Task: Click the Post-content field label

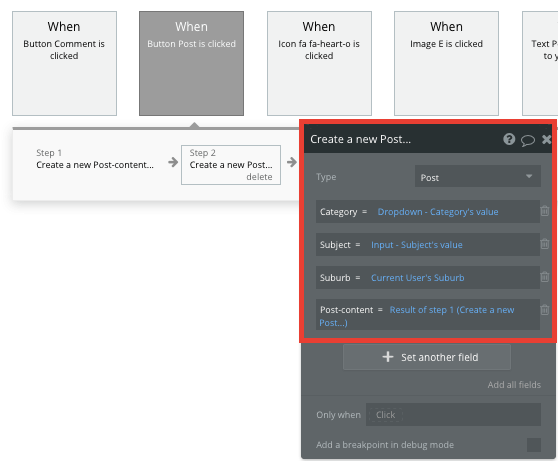Action: 346,310
